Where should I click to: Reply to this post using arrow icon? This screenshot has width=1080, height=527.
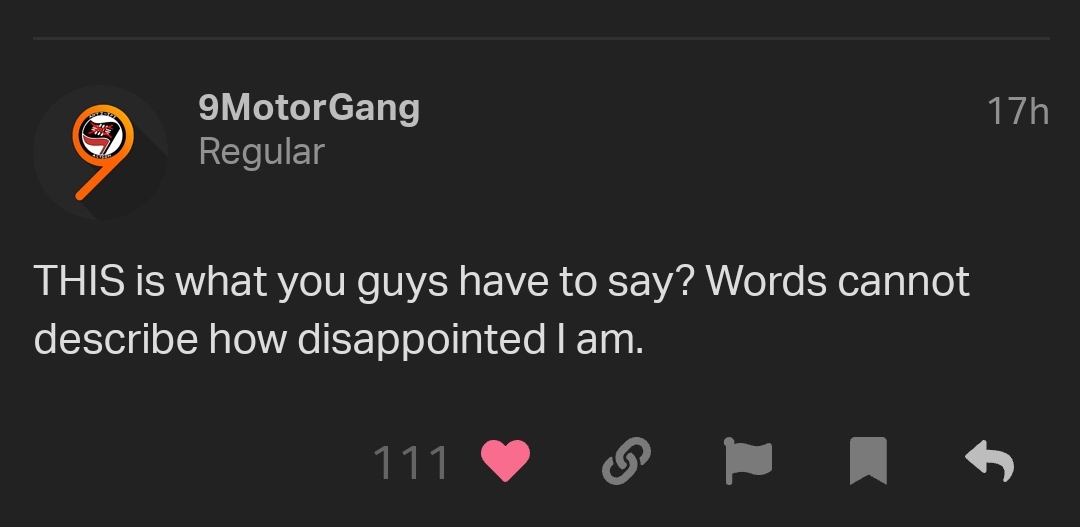(989, 461)
